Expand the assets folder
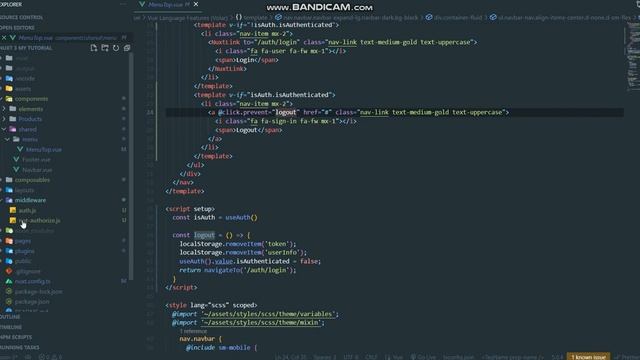Viewport: 640px width, 360px height. point(22,89)
